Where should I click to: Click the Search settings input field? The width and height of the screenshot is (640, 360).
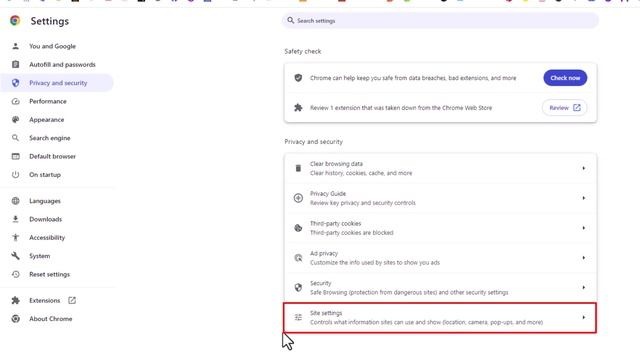pos(440,20)
